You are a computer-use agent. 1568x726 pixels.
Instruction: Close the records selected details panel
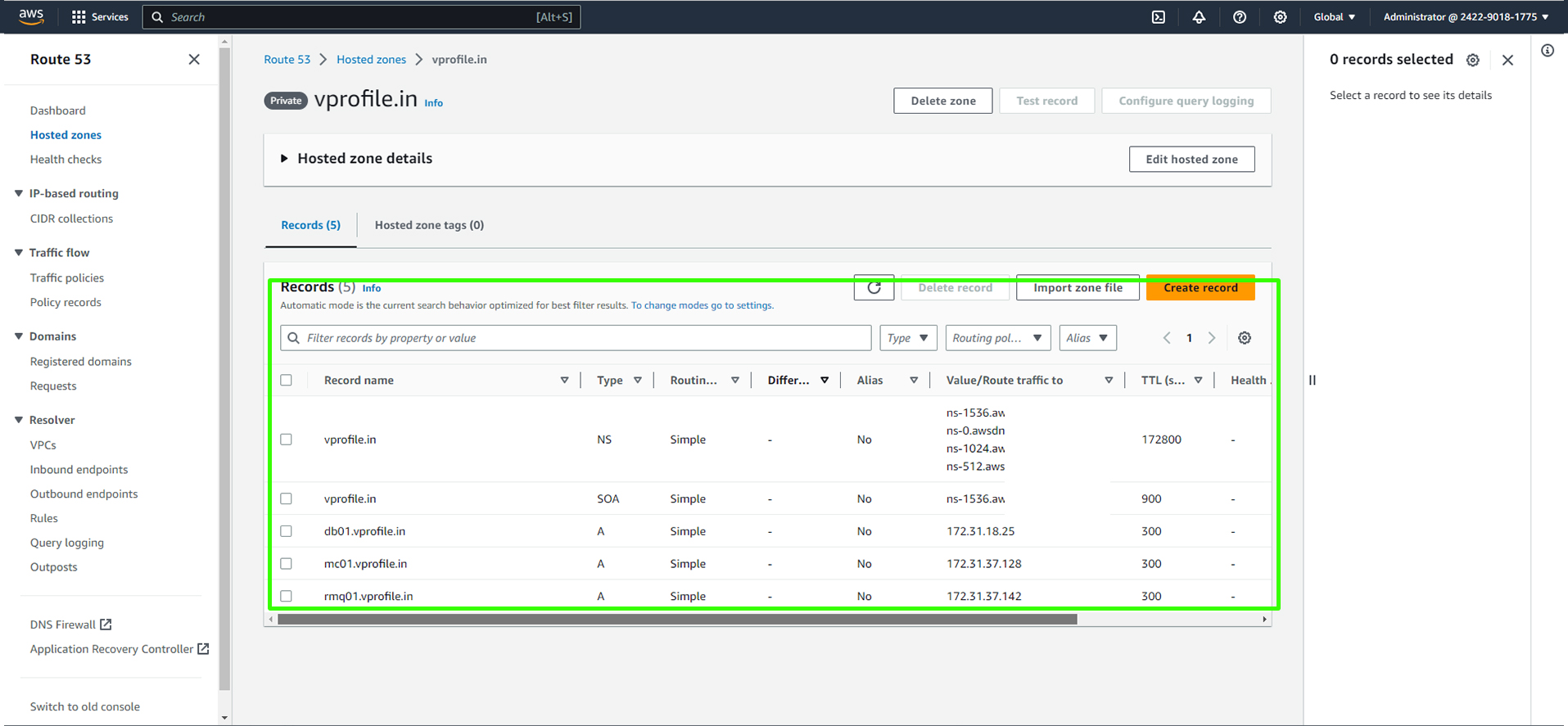(x=1507, y=60)
